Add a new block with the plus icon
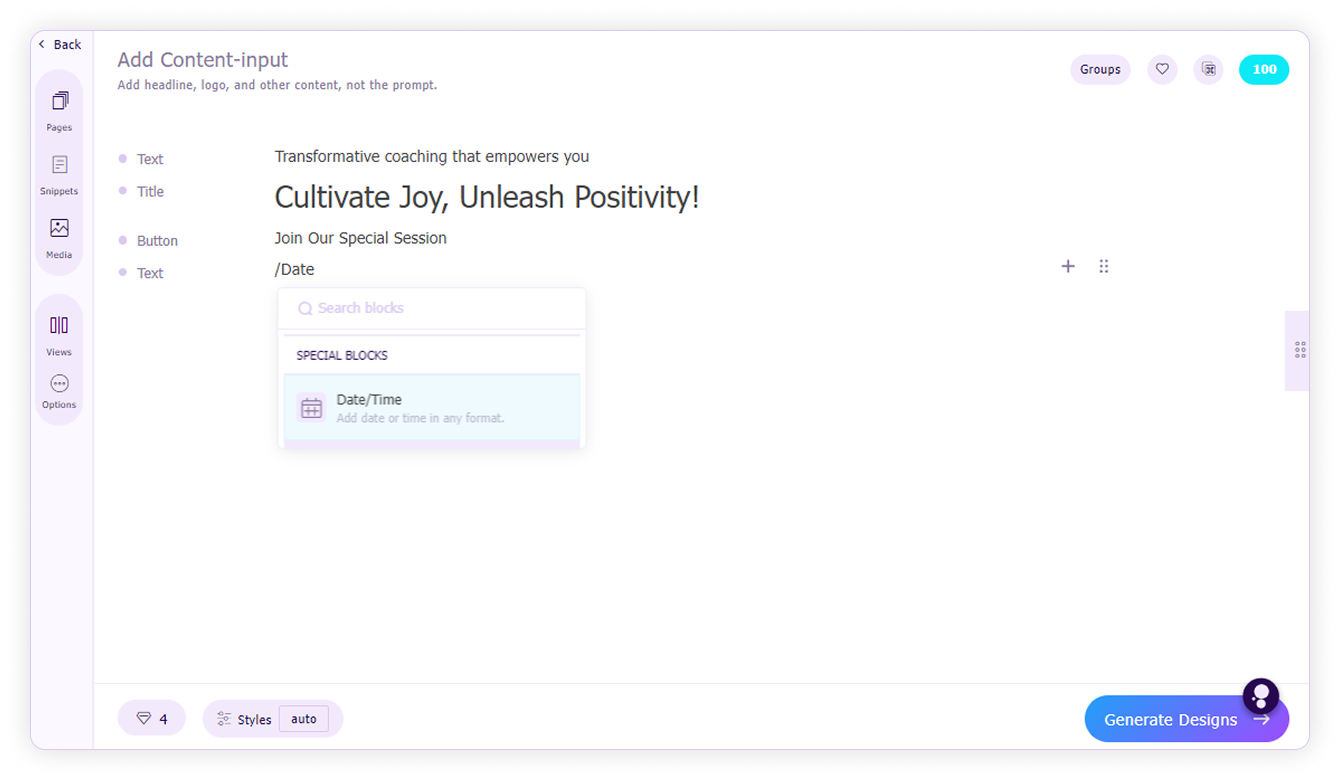The image size is (1340, 780). (1068, 266)
